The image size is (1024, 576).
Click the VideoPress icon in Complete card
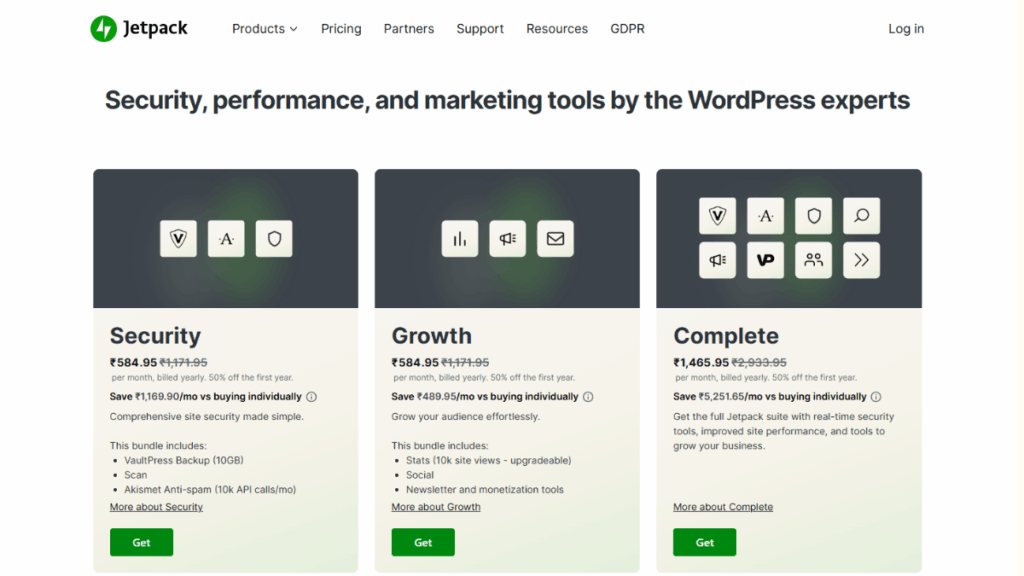(x=765, y=260)
